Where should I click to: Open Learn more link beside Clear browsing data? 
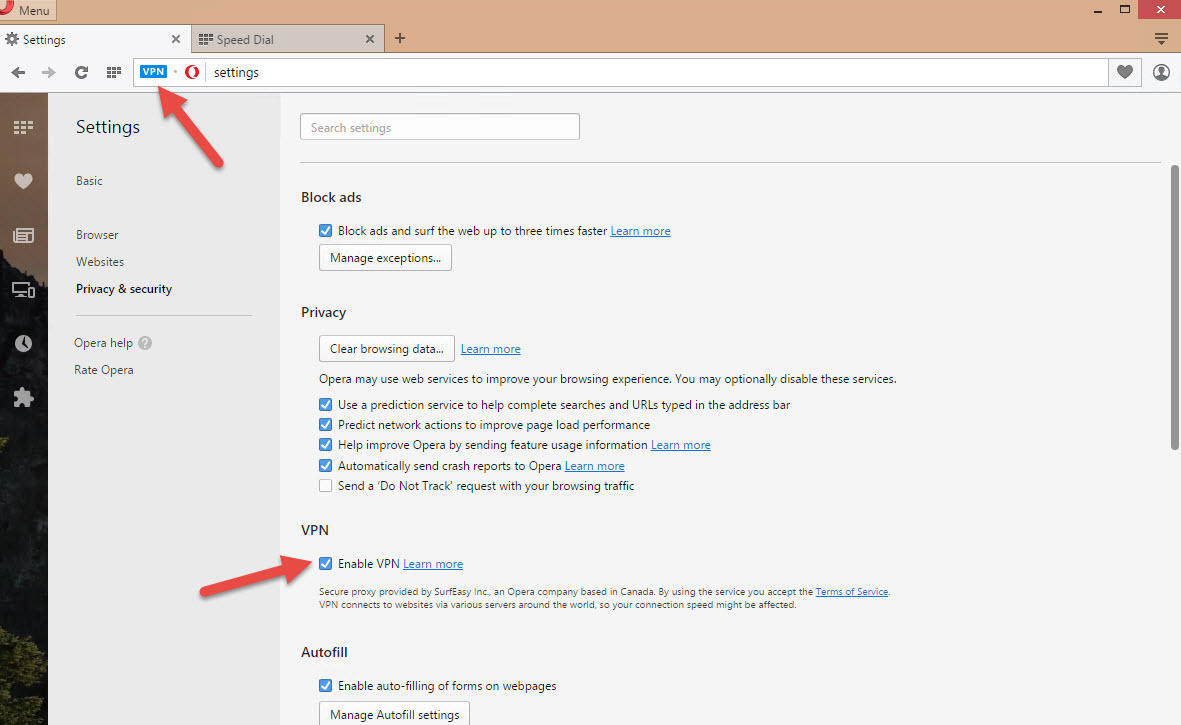(x=490, y=349)
